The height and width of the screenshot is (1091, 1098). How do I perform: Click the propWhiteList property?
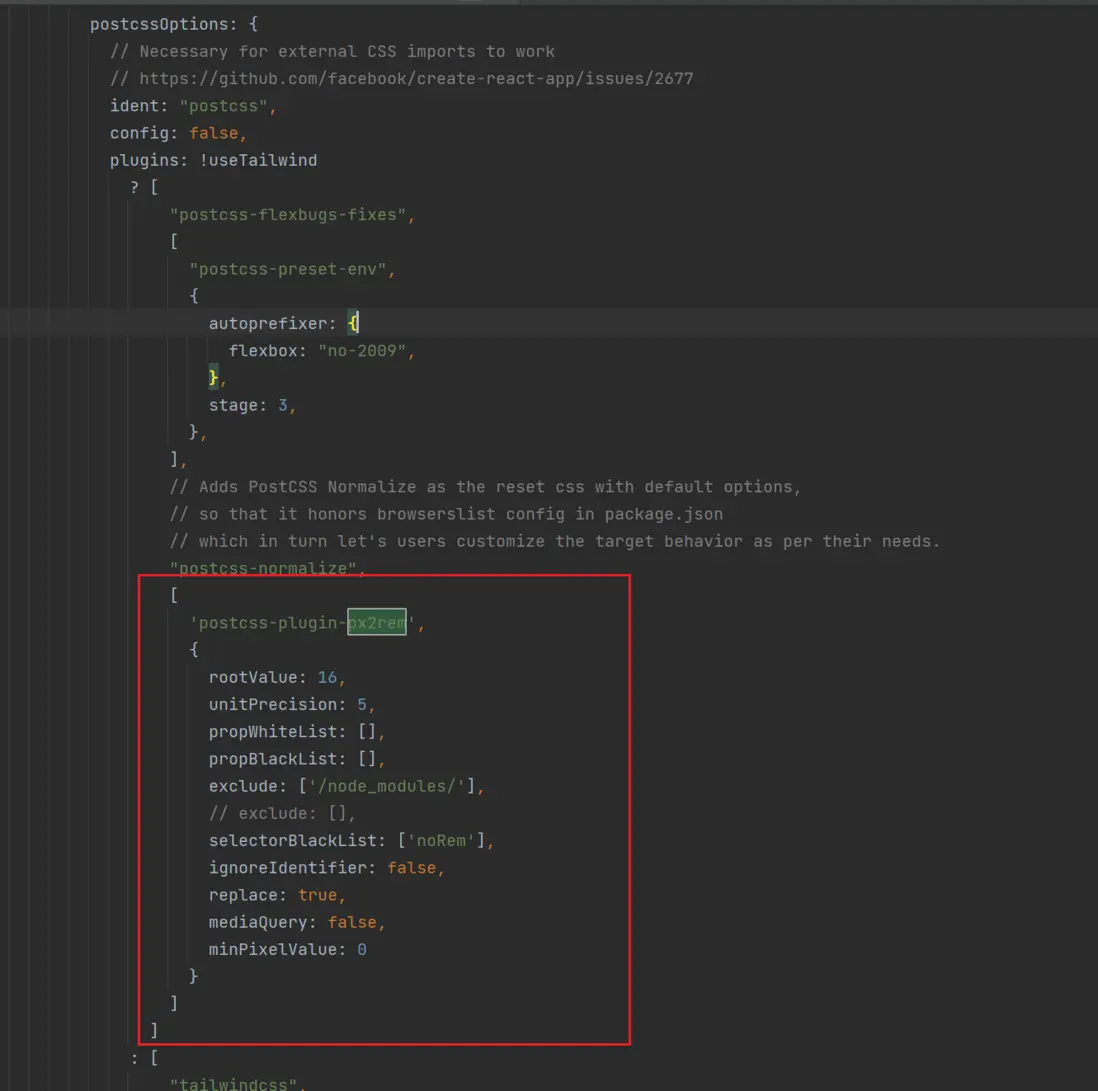(x=273, y=732)
